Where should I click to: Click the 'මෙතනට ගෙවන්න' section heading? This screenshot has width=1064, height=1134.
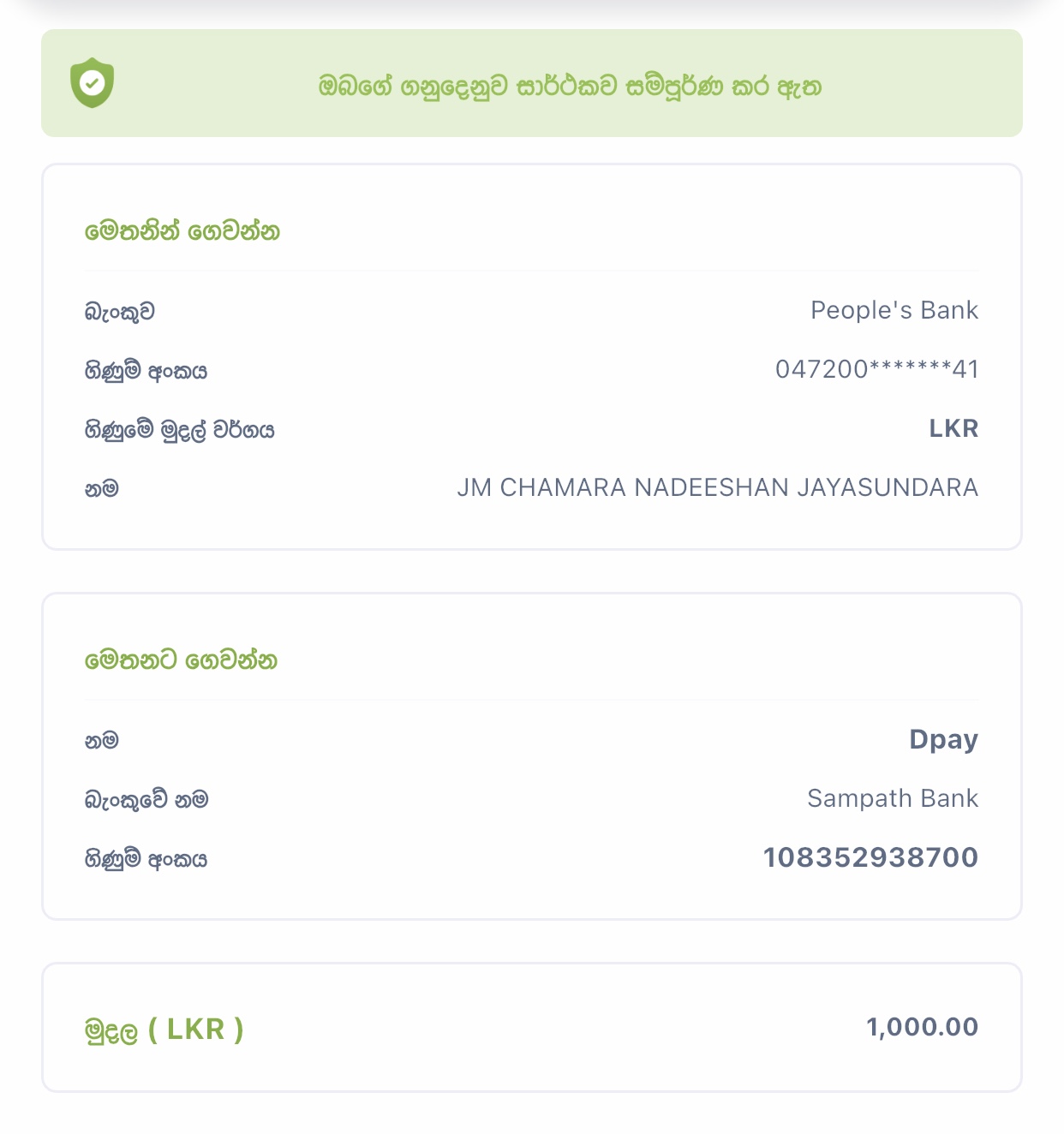click(181, 660)
